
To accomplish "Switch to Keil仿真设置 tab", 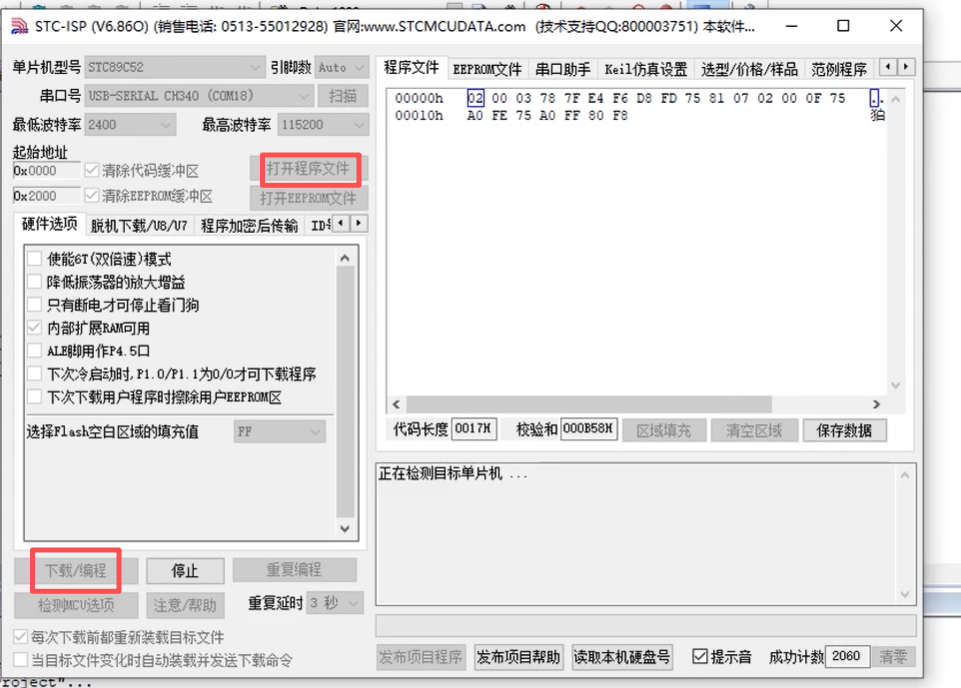I will [646, 69].
